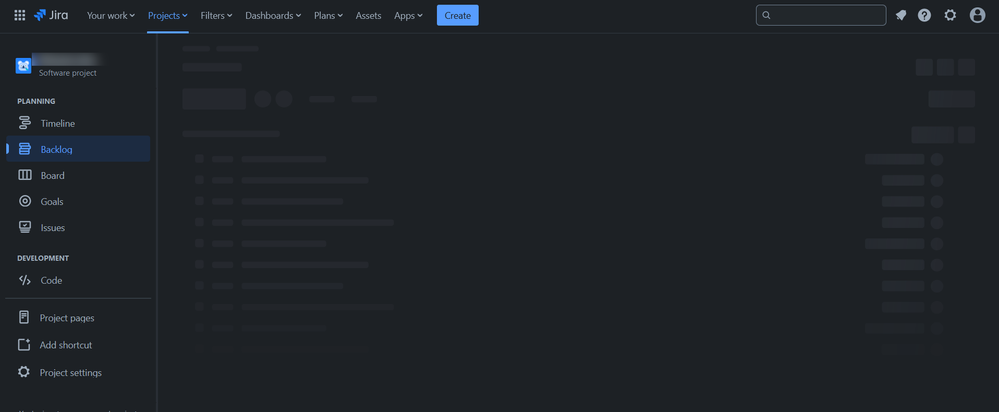Open the help question mark icon
Image resolution: width=999 pixels, height=412 pixels.
[924, 15]
